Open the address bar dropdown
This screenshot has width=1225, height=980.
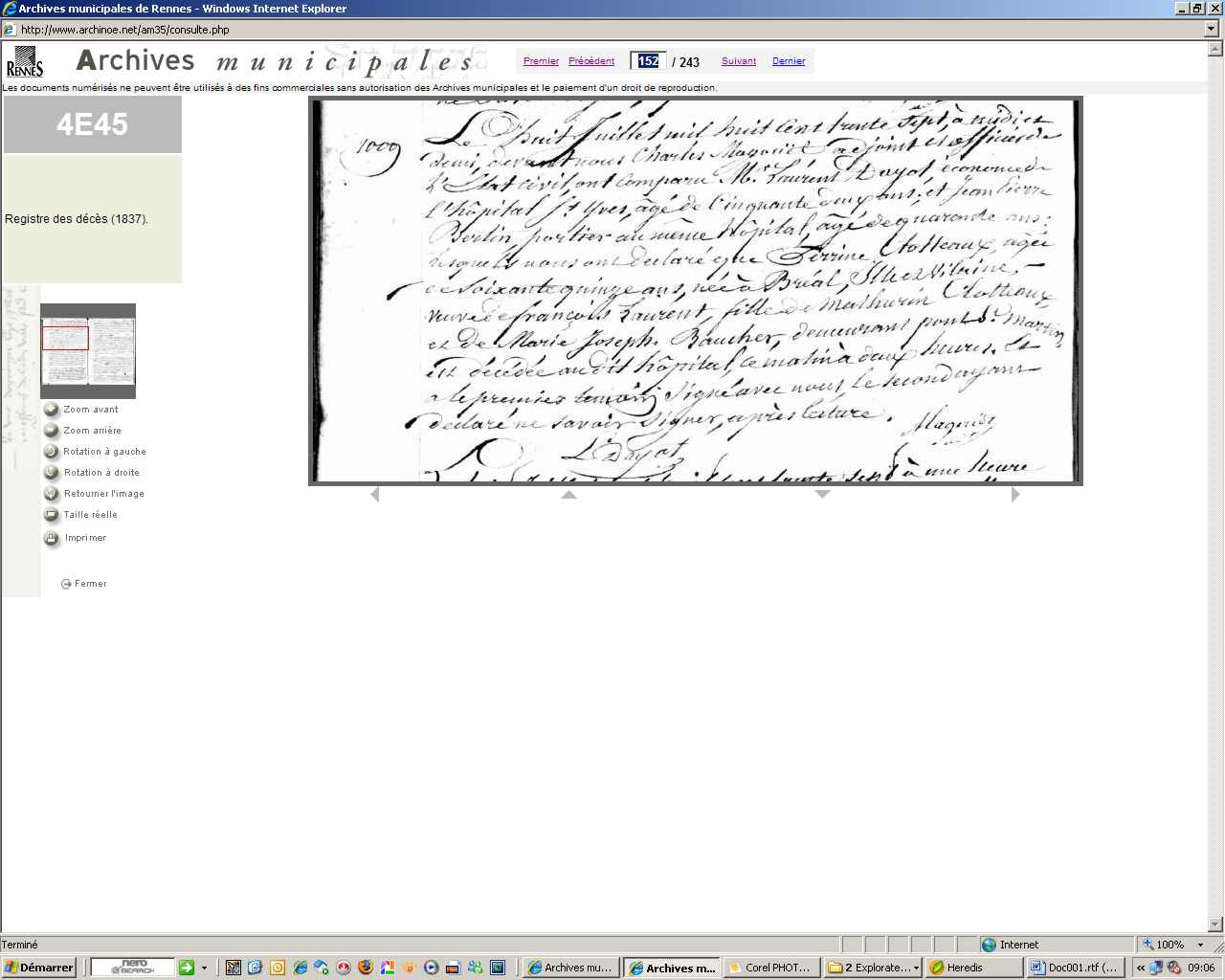point(1212,30)
